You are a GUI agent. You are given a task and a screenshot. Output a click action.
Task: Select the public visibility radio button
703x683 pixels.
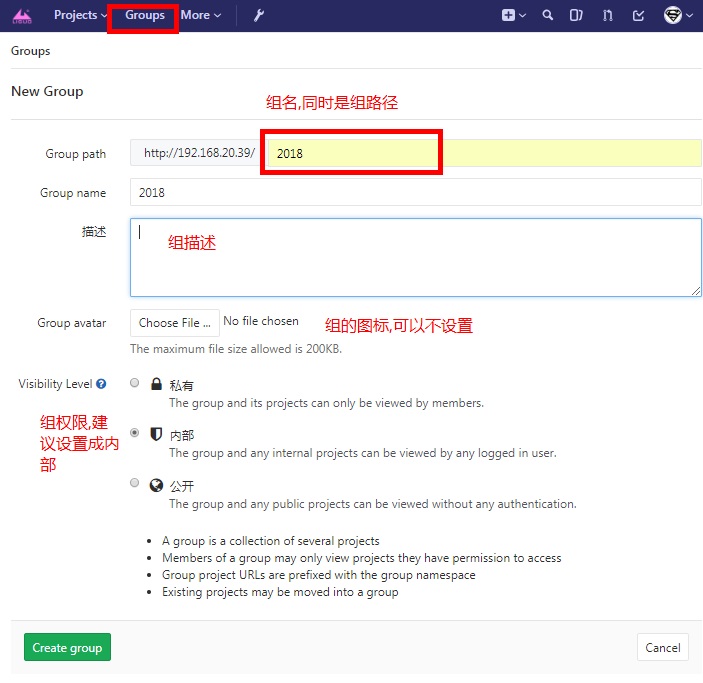coord(135,483)
